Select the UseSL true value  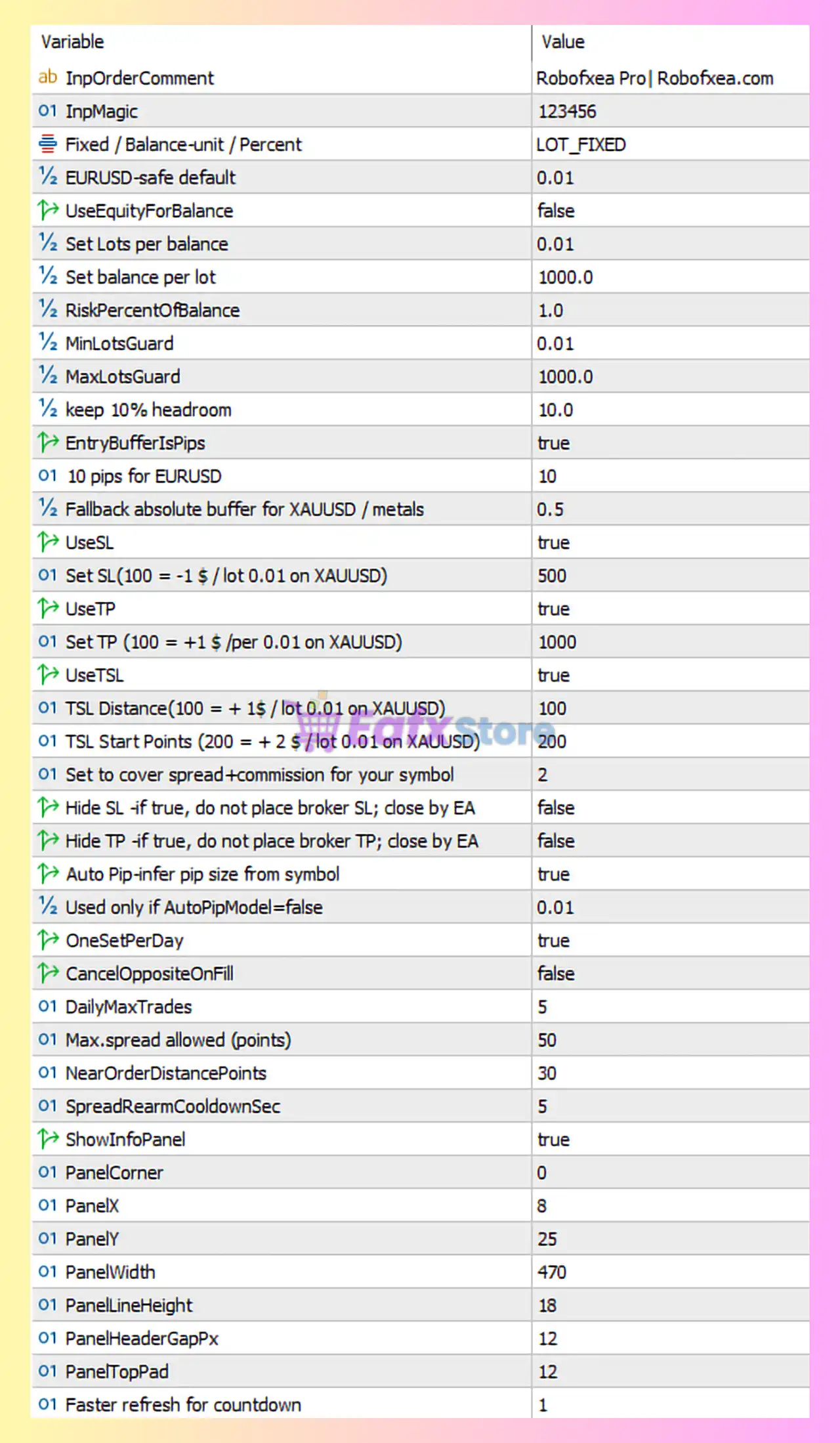(x=553, y=542)
